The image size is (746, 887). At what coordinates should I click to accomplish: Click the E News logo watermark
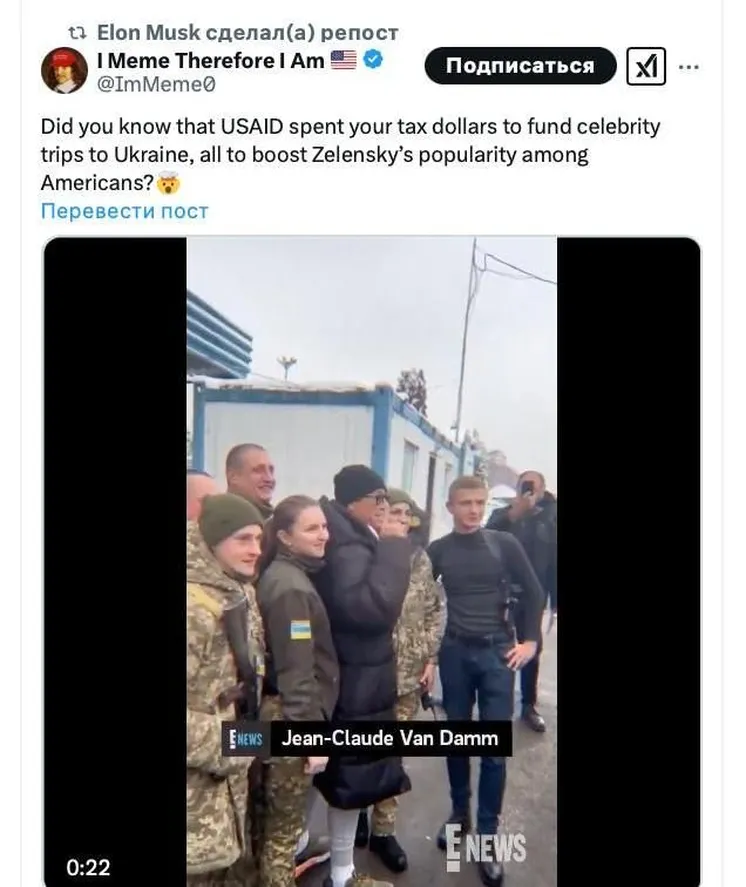tap(485, 847)
